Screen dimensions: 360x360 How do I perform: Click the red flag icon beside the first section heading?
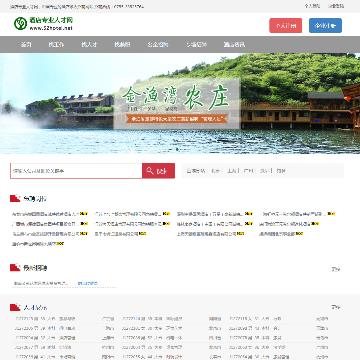(x=15, y=199)
